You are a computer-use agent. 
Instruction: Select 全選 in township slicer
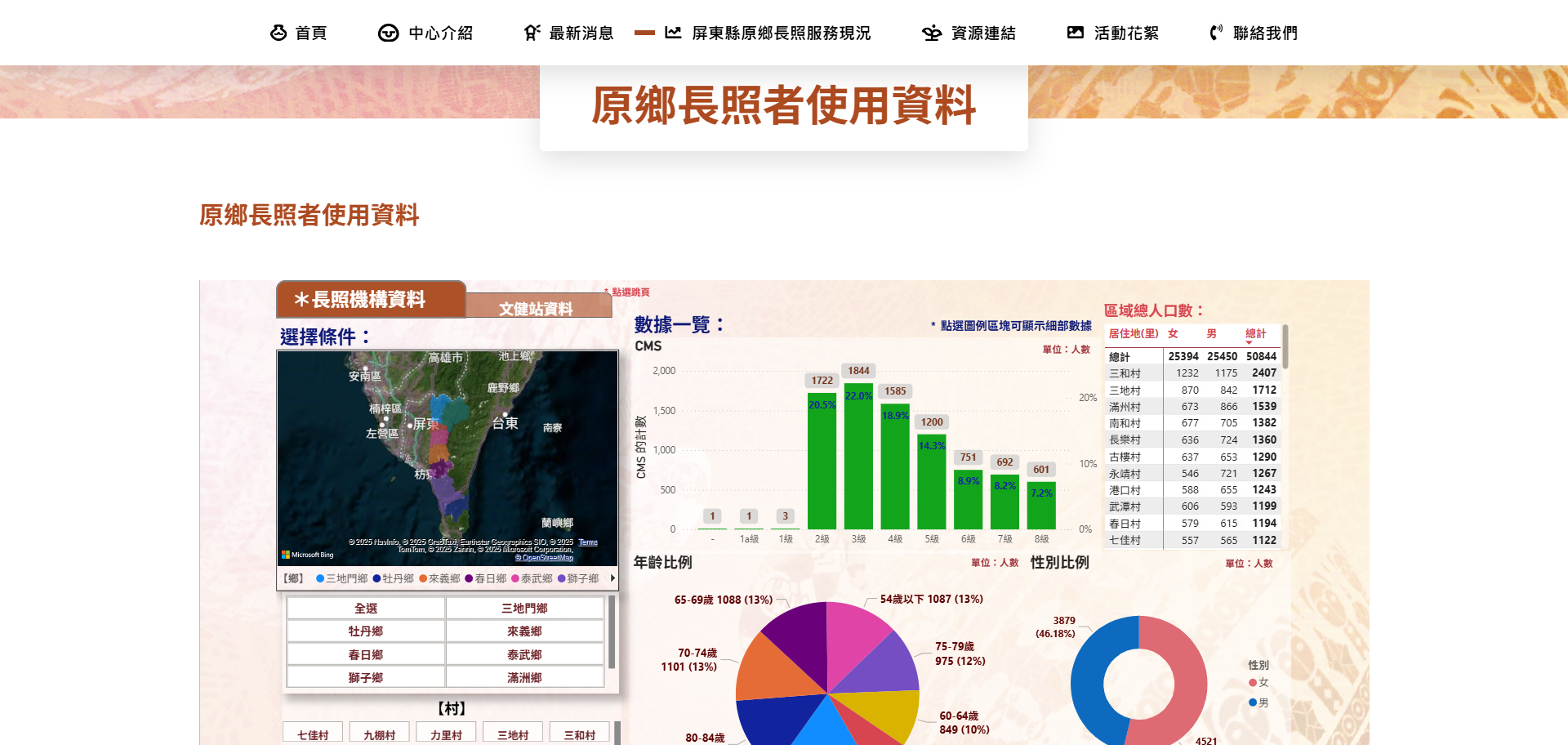coord(365,609)
